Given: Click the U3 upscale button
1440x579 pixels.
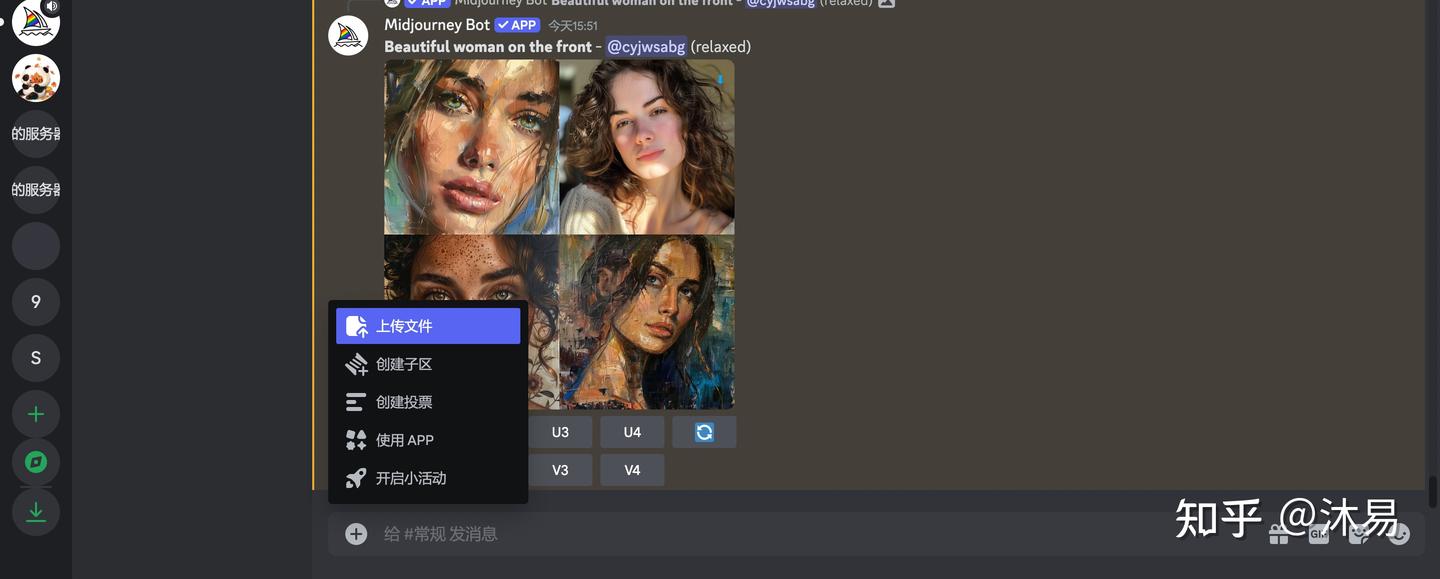Looking at the screenshot, I should pyautogui.click(x=560, y=432).
